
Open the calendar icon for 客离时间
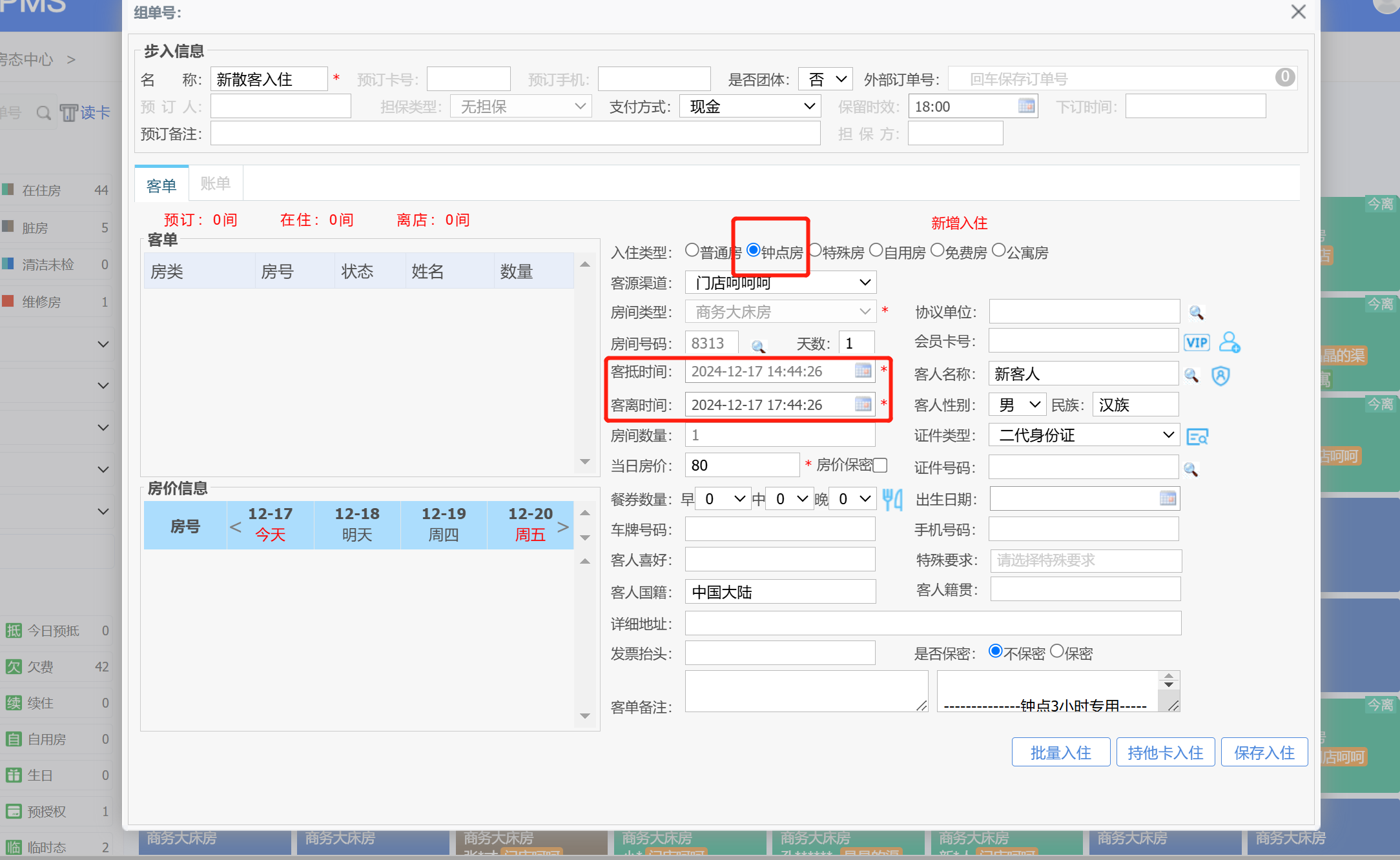click(863, 404)
